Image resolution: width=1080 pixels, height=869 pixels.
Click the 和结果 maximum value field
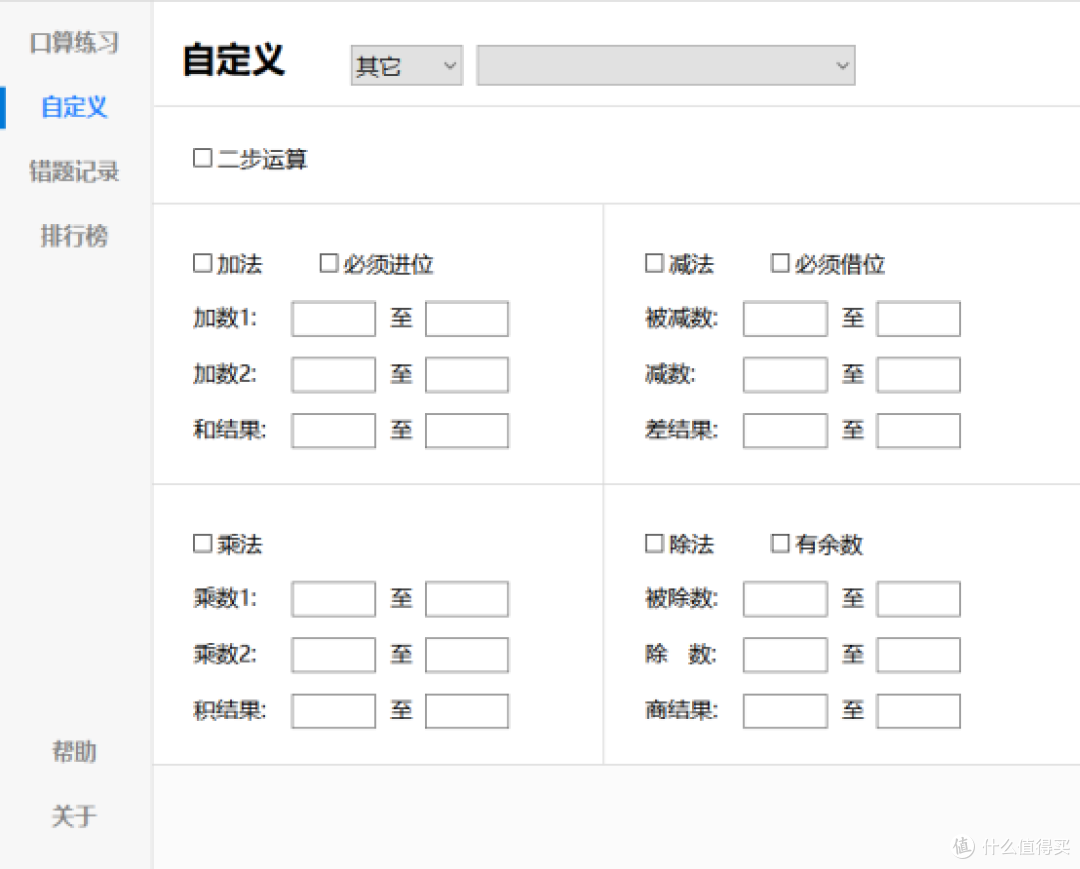click(467, 430)
